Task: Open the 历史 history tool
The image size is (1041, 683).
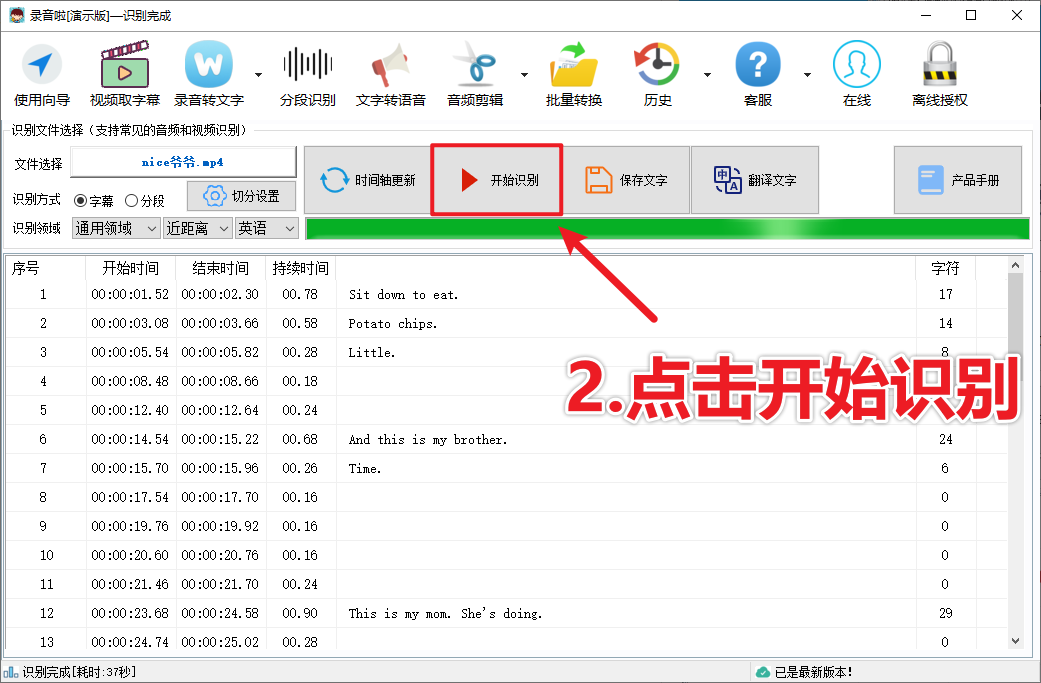Action: pyautogui.click(x=657, y=74)
